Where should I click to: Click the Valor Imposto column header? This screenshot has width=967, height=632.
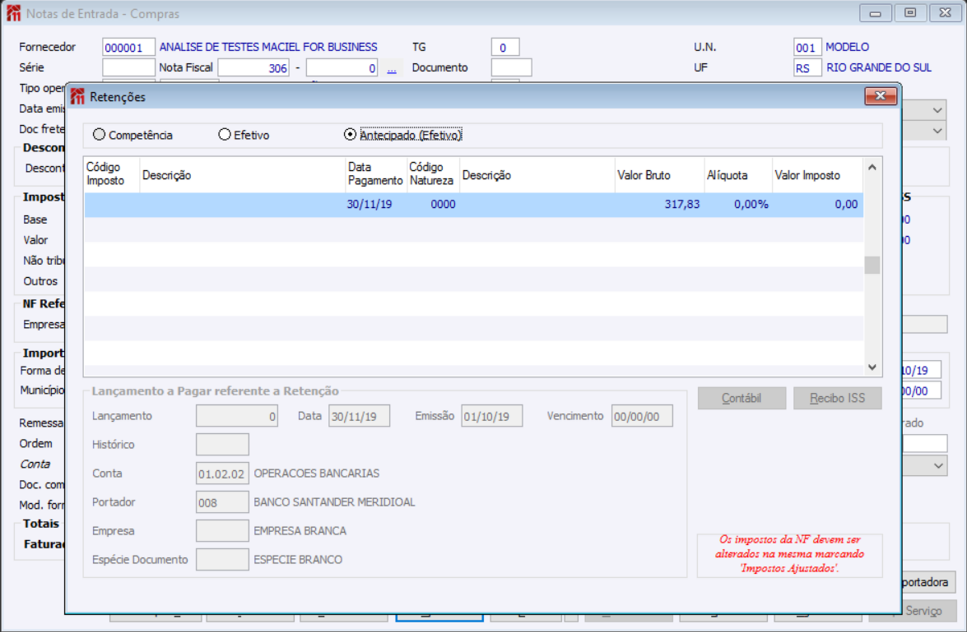coord(817,175)
